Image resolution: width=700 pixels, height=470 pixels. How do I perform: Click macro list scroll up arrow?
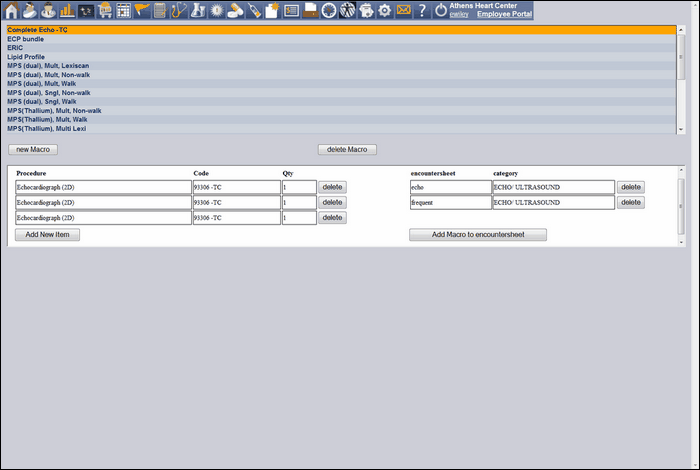[x=681, y=30]
